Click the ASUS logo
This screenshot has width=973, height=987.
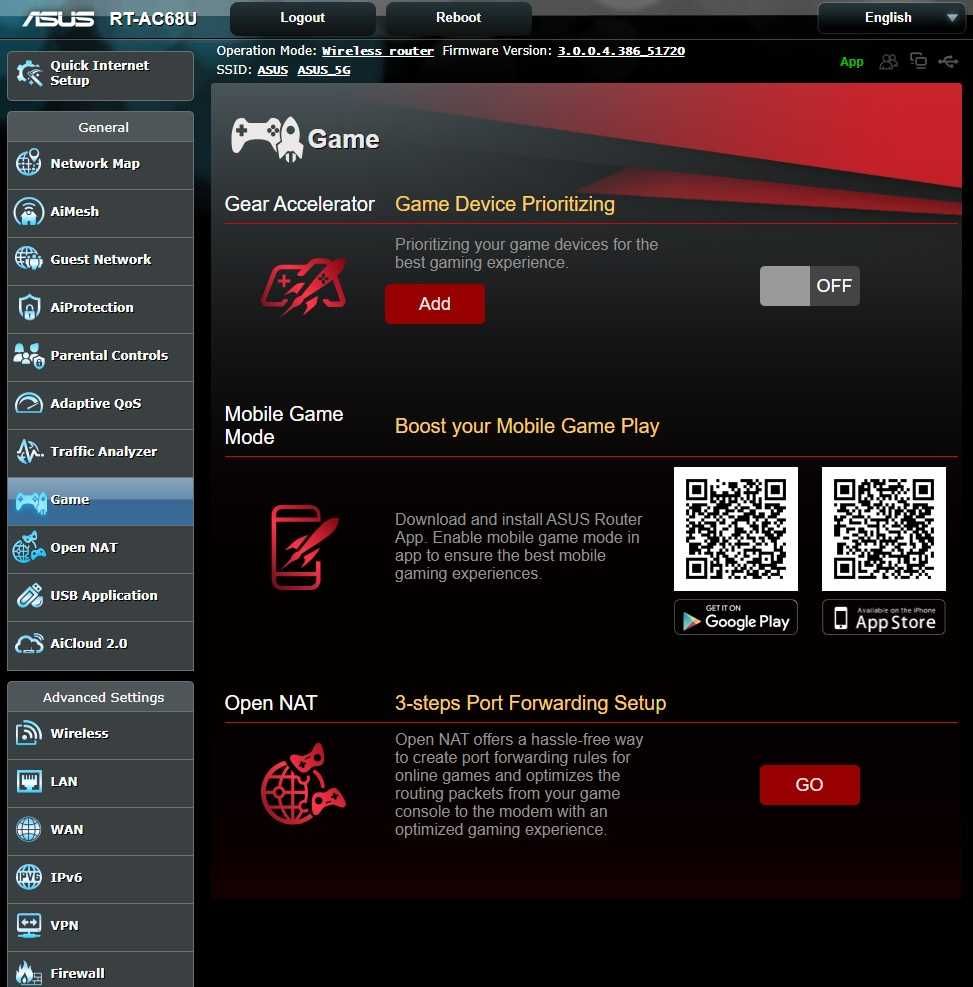[59, 19]
